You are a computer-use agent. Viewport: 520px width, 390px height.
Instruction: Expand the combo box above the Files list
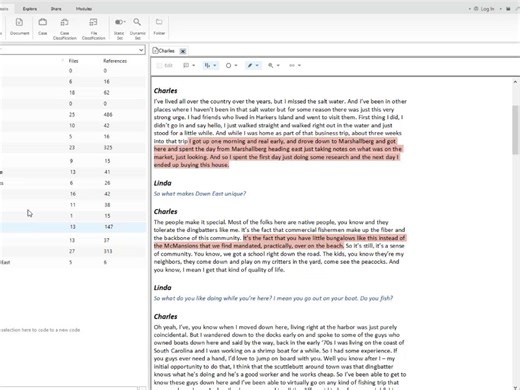141,50
